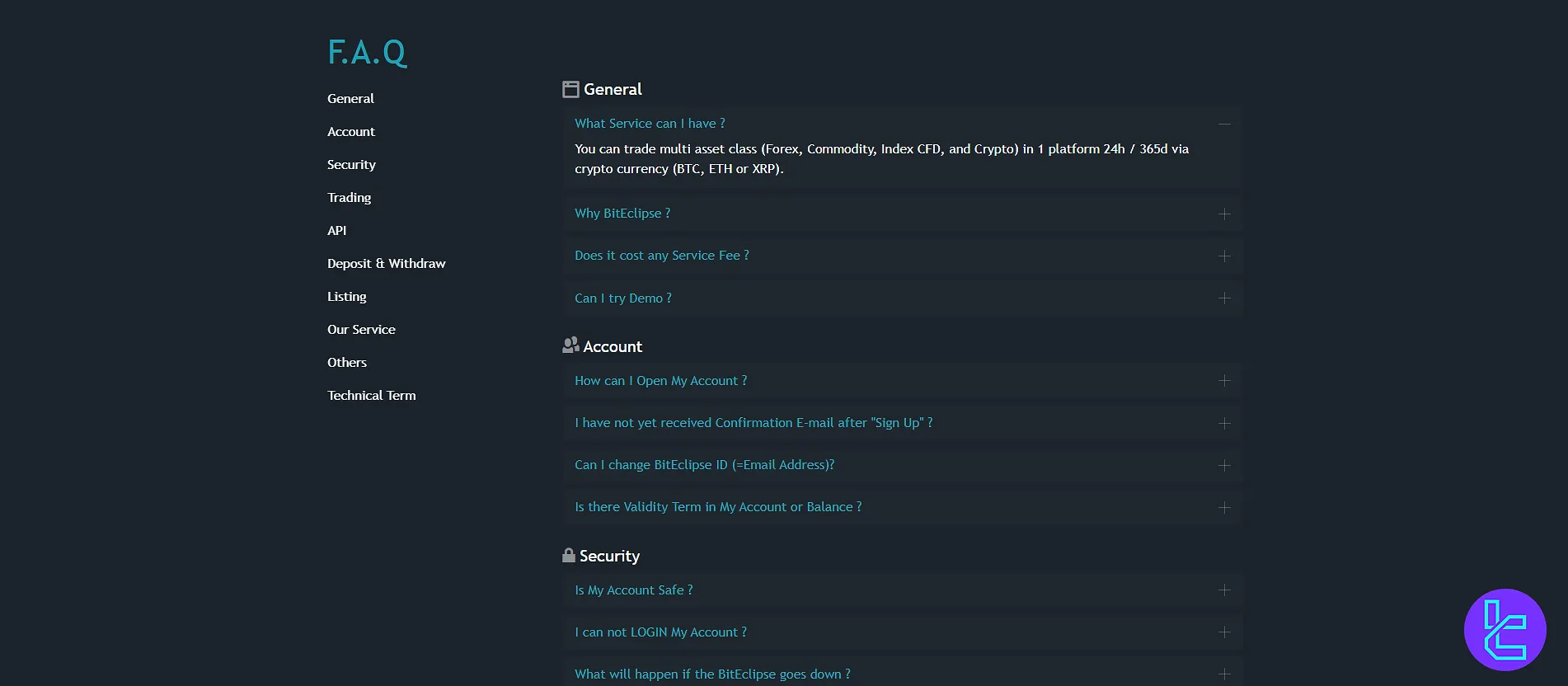This screenshot has height=686, width=1568.
Task: Expand 'How can I Open My Account ?'
Action: click(x=661, y=381)
